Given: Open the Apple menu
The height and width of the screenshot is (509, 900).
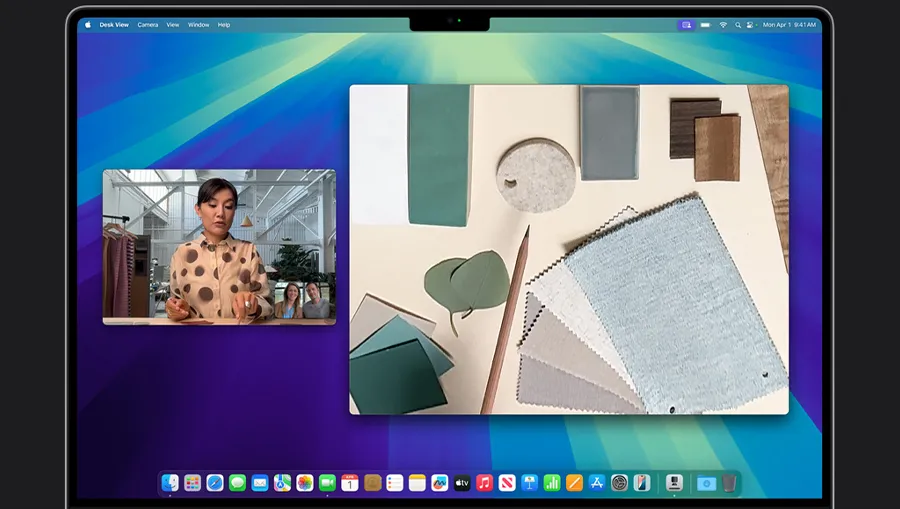Looking at the screenshot, I should (88, 24).
